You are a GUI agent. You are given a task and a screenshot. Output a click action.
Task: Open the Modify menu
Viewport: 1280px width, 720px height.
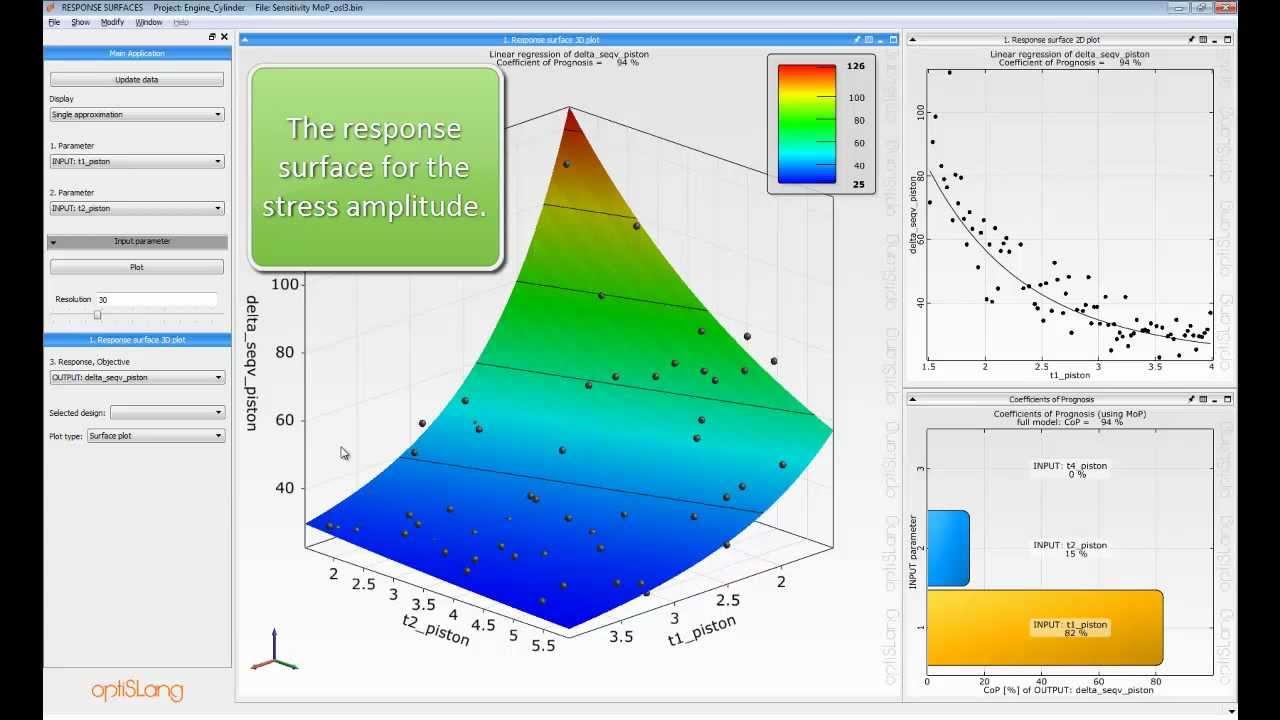112,22
